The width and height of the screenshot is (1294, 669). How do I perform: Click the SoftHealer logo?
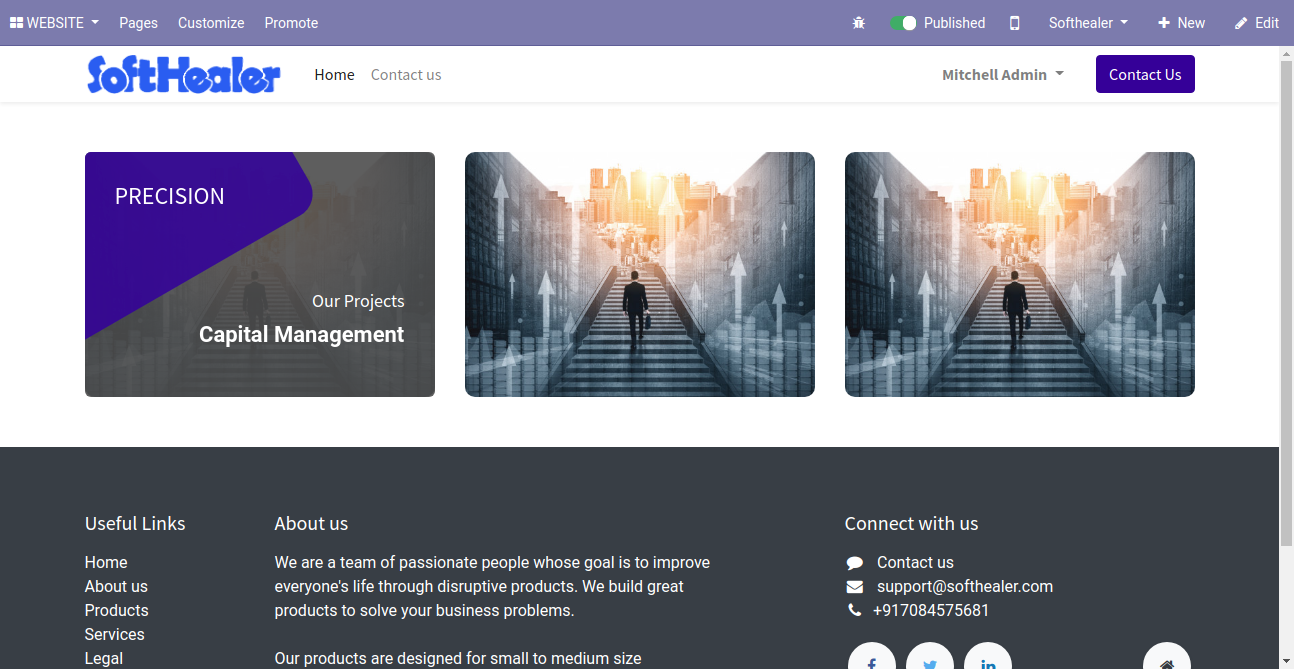point(184,74)
